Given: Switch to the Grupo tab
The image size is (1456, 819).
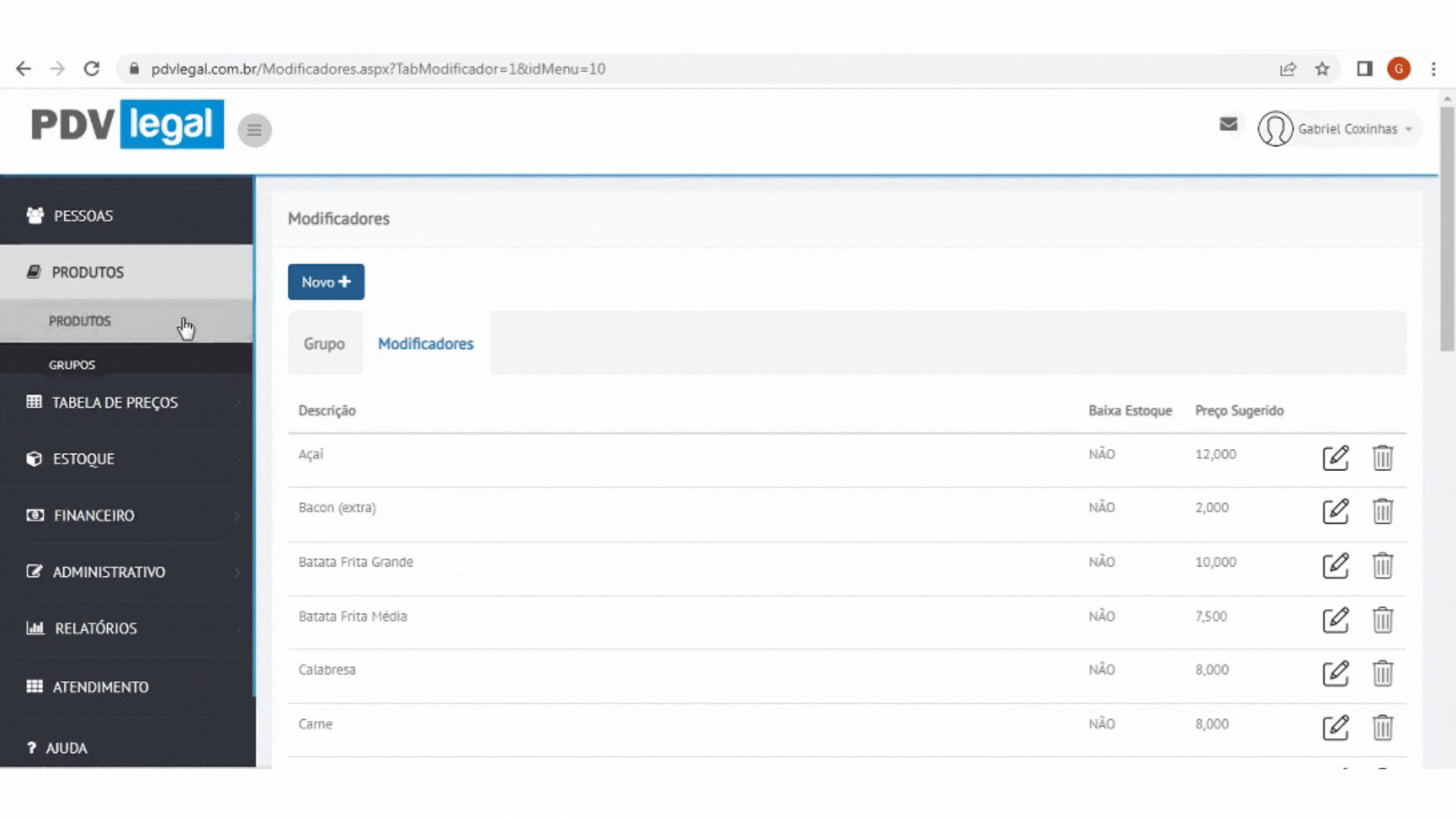Looking at the screenshot, I should tap(324, 344).
